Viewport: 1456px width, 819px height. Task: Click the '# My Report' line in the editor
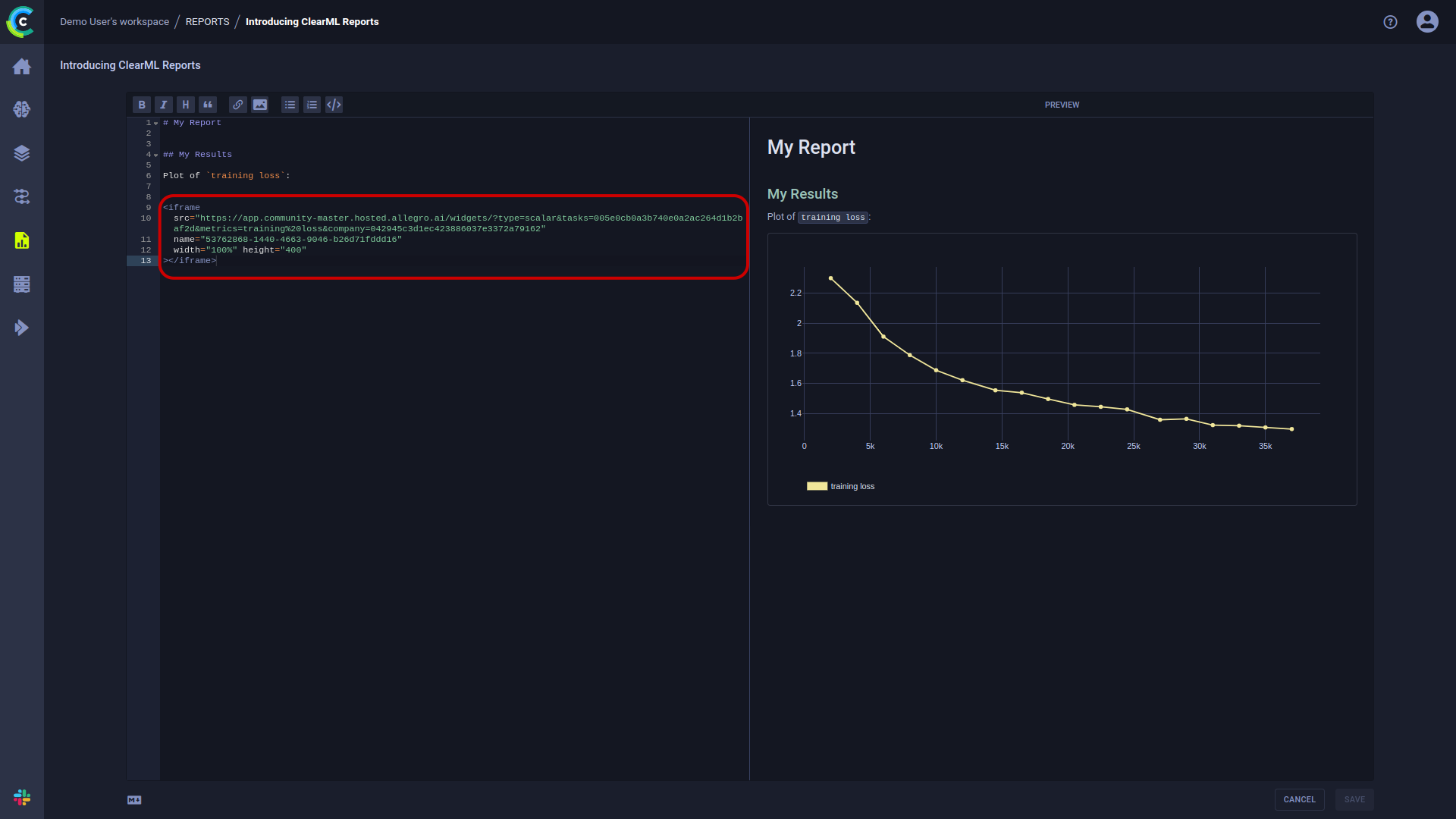pyautogui.click(x=192, y=123)
